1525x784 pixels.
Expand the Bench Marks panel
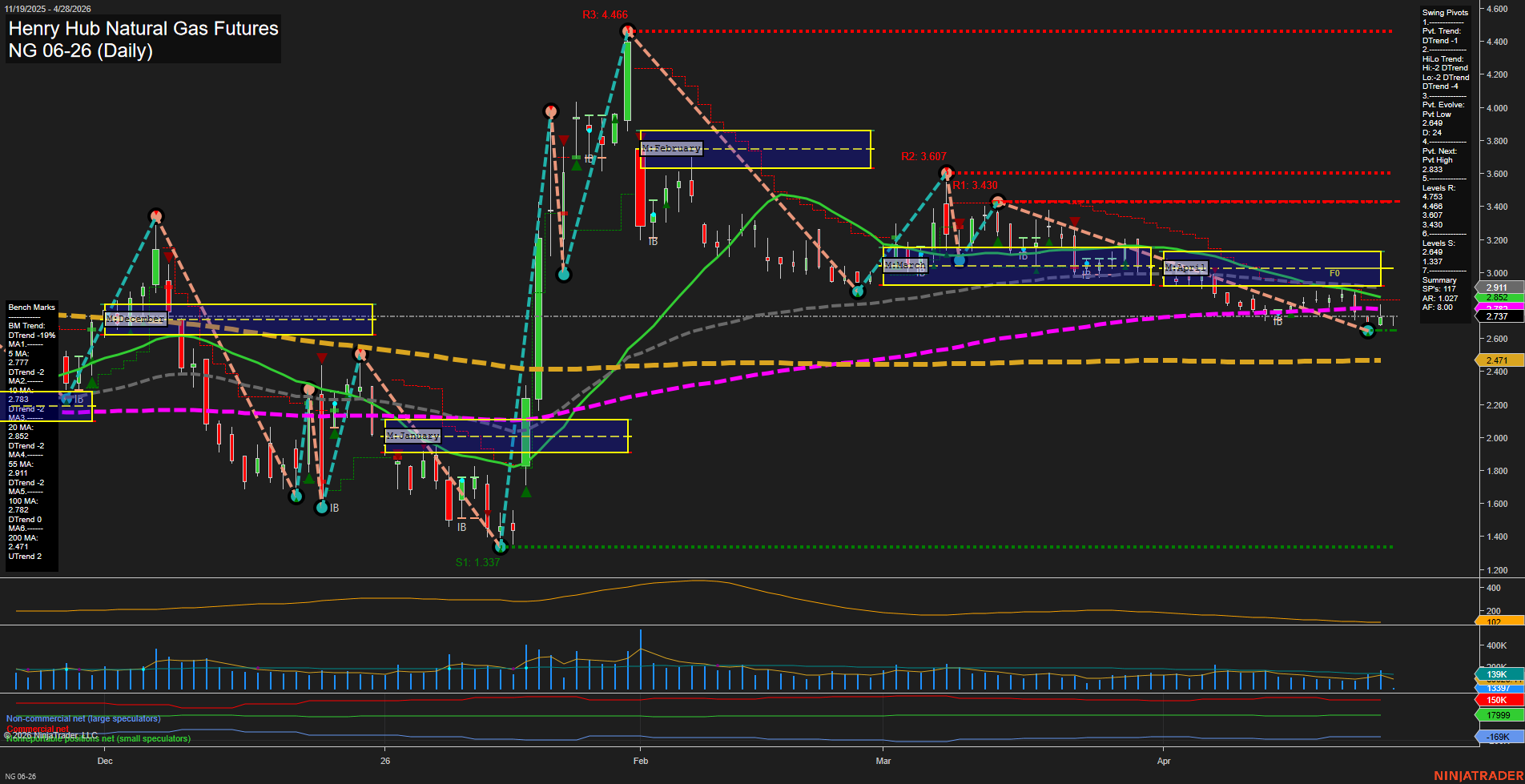(x=31, y=307)
